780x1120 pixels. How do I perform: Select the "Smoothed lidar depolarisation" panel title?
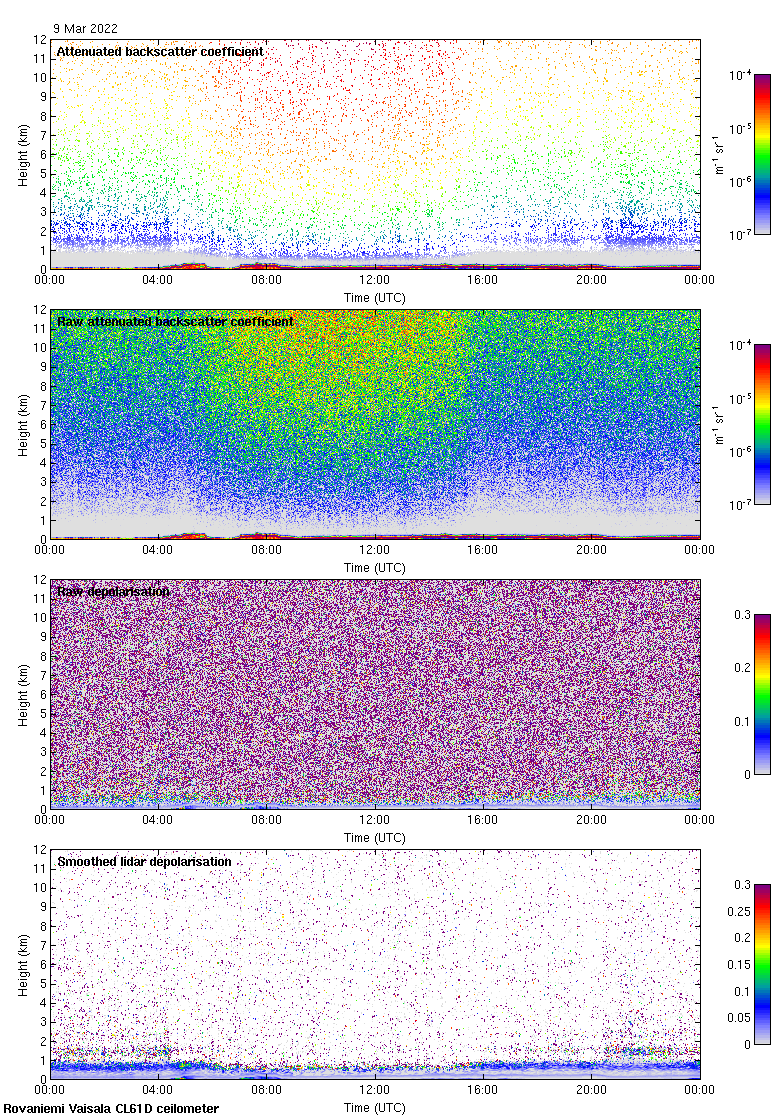[144, 861]
